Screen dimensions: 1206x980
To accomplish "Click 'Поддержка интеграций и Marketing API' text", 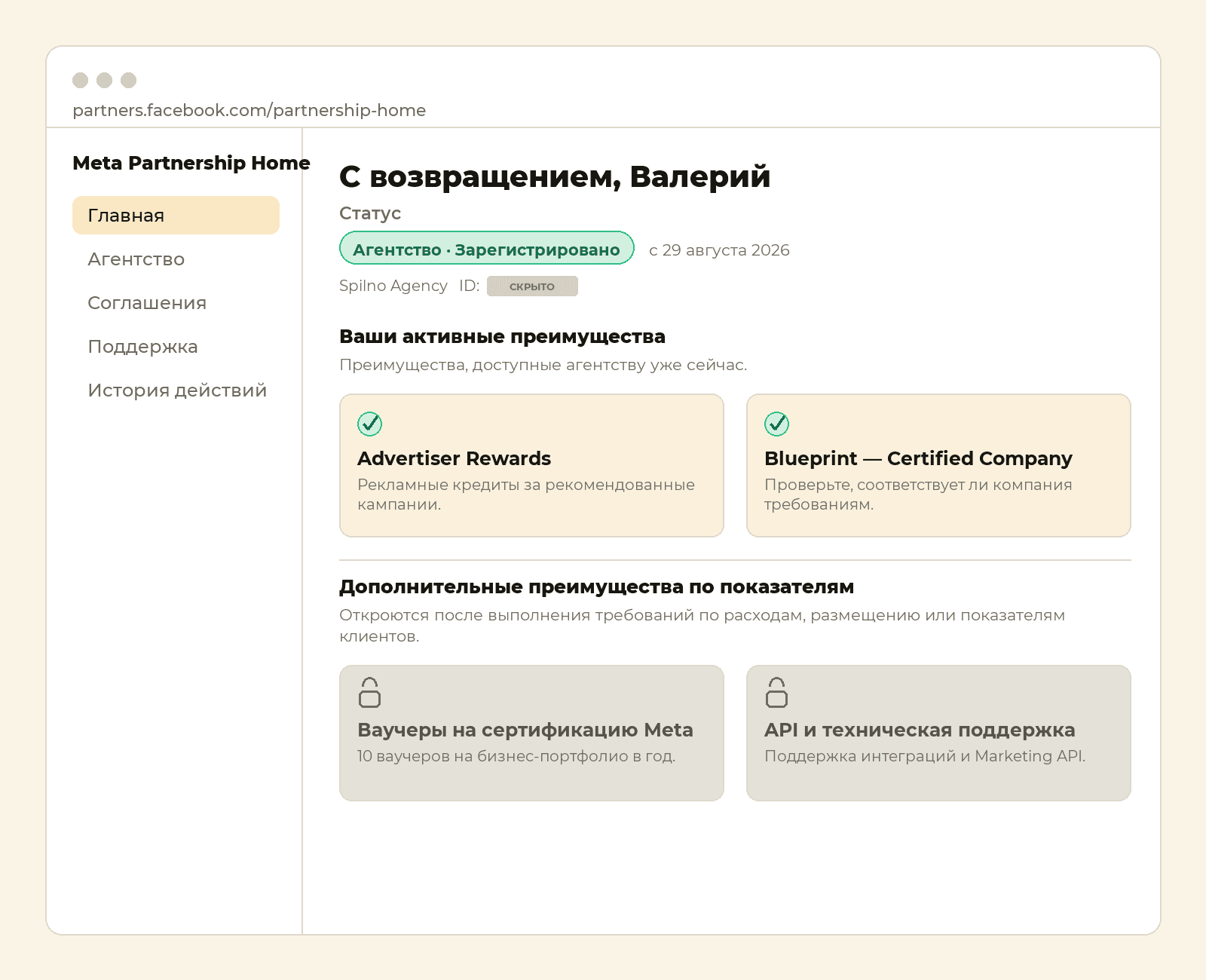I will [925, 756].
